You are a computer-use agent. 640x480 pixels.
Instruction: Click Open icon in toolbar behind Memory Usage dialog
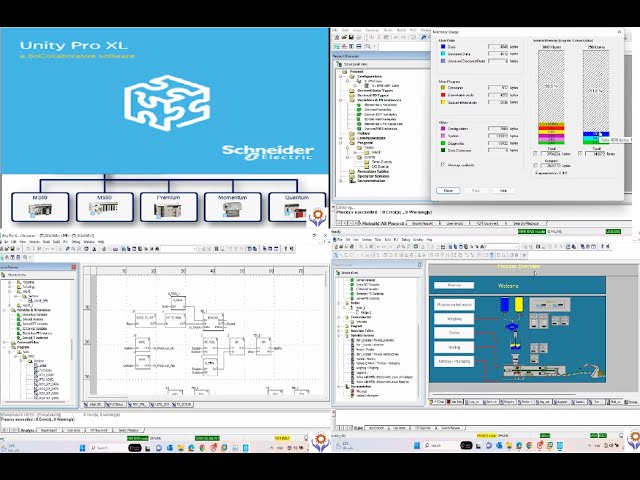(344, 37)
